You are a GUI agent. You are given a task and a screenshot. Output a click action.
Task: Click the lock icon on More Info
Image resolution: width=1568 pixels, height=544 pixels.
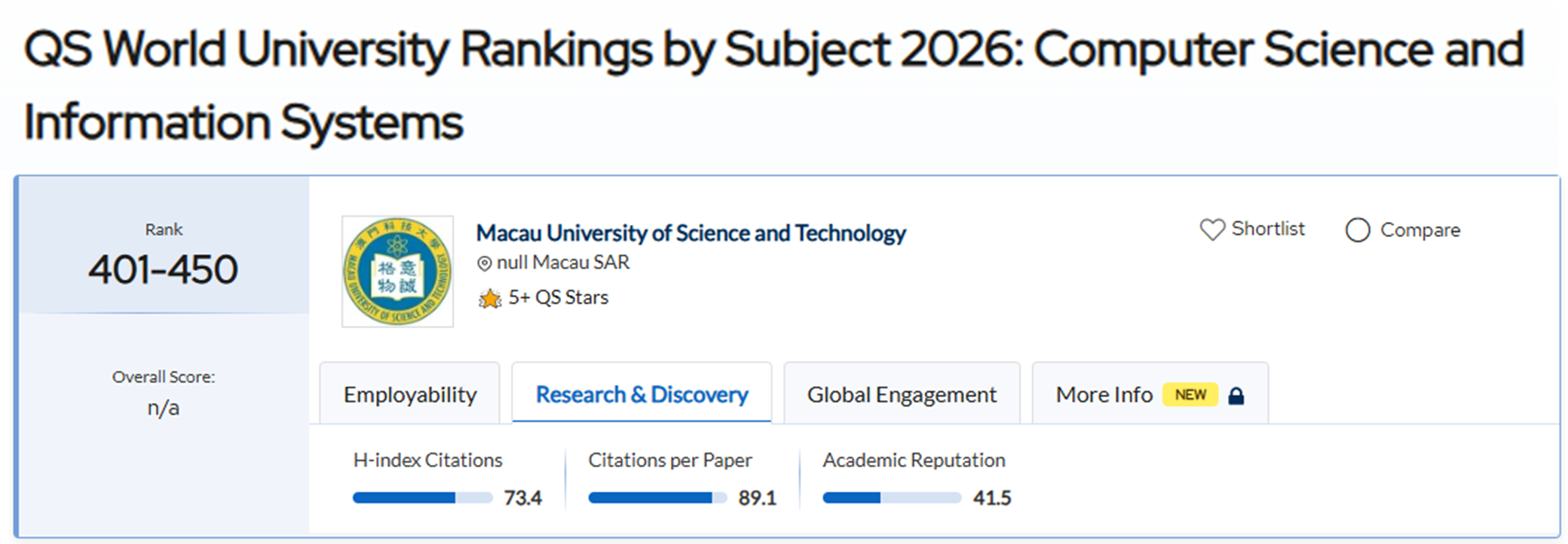[x=1236, y=395]
